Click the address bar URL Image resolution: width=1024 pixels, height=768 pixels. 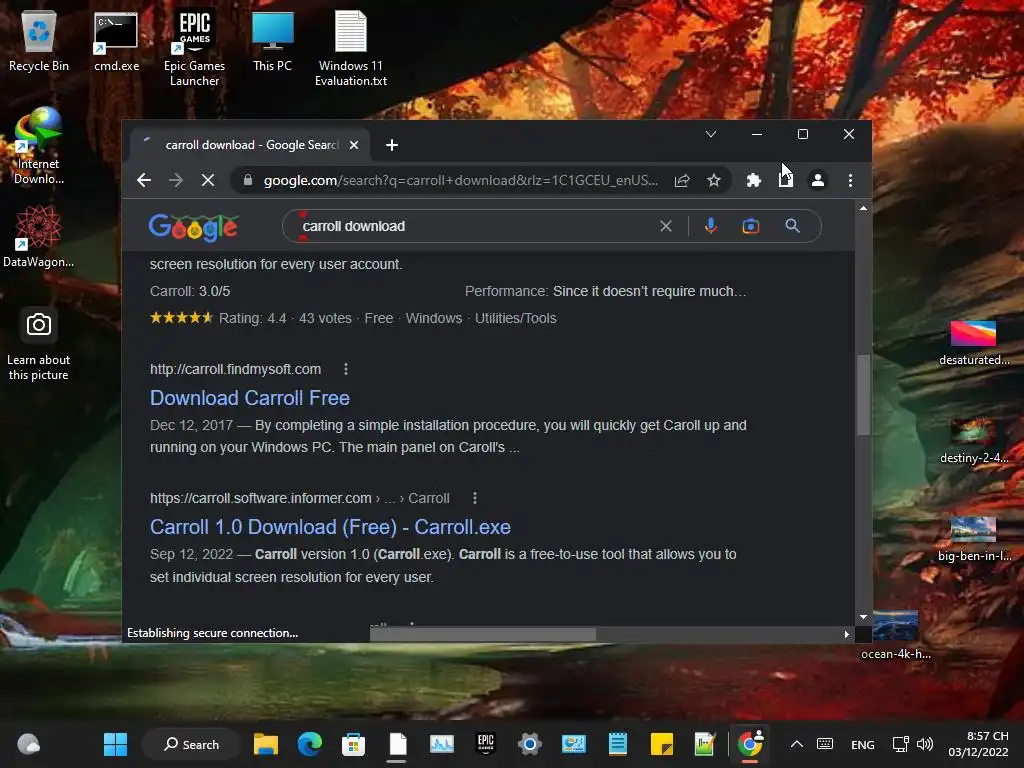[460, 180]
